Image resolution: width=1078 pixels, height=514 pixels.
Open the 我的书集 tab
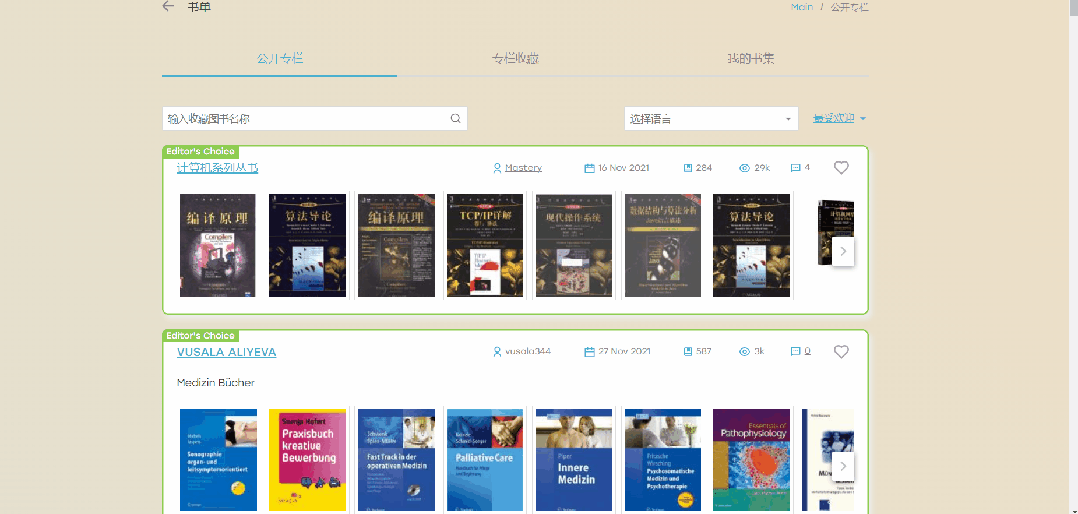750,59
